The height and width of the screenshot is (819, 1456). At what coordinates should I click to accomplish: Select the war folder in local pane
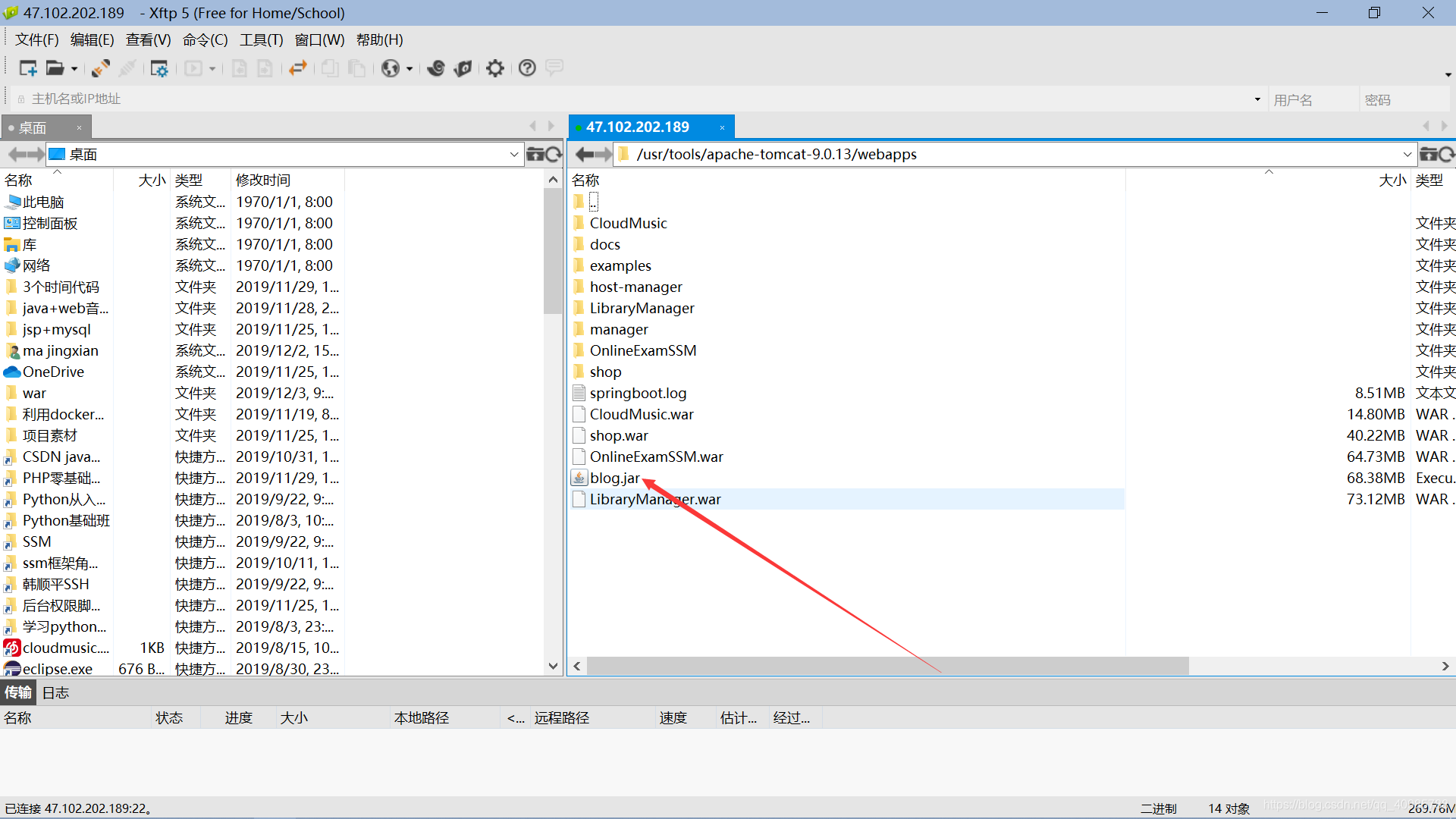coord(34,393)
